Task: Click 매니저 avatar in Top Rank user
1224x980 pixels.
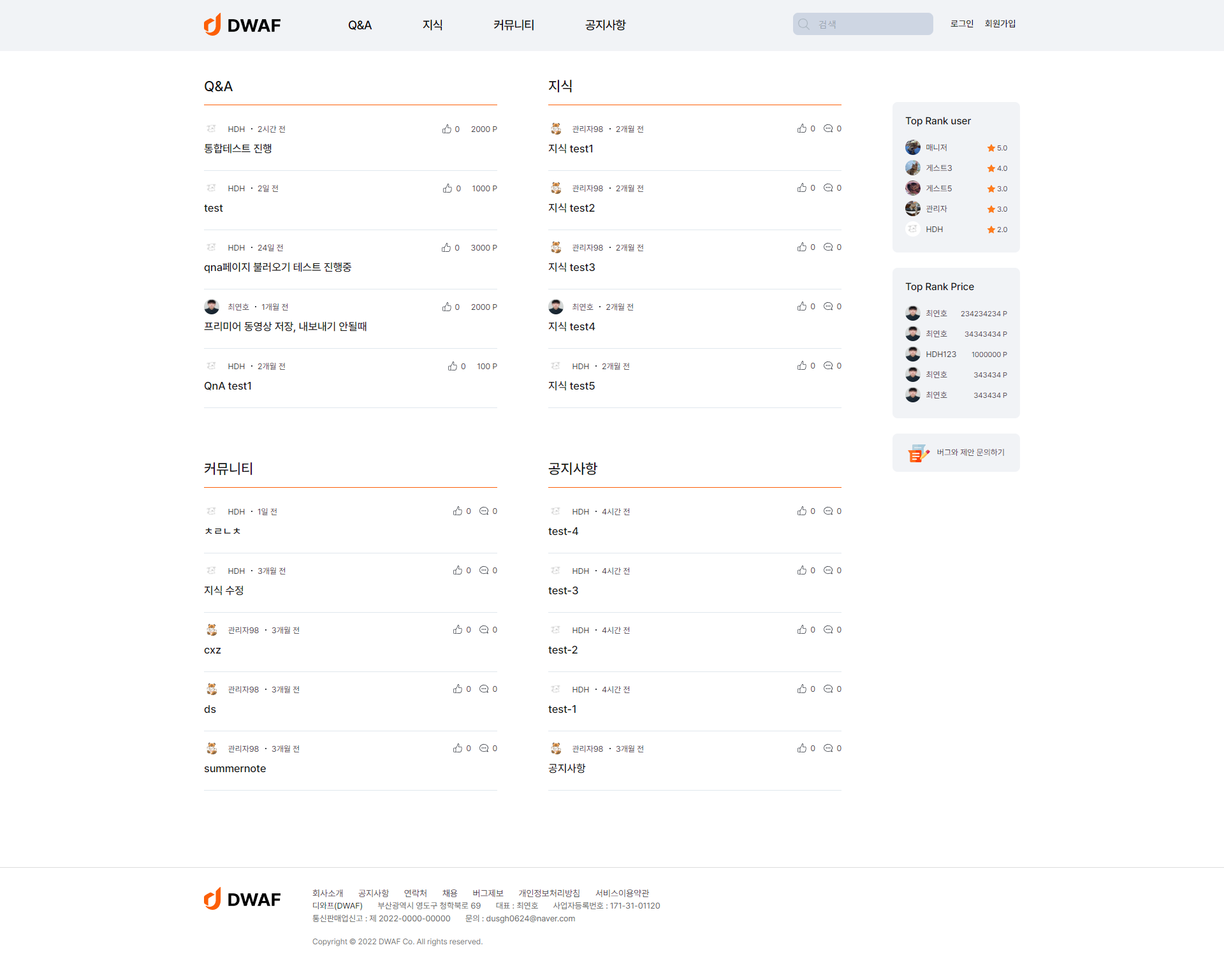Action: (912, 148)
